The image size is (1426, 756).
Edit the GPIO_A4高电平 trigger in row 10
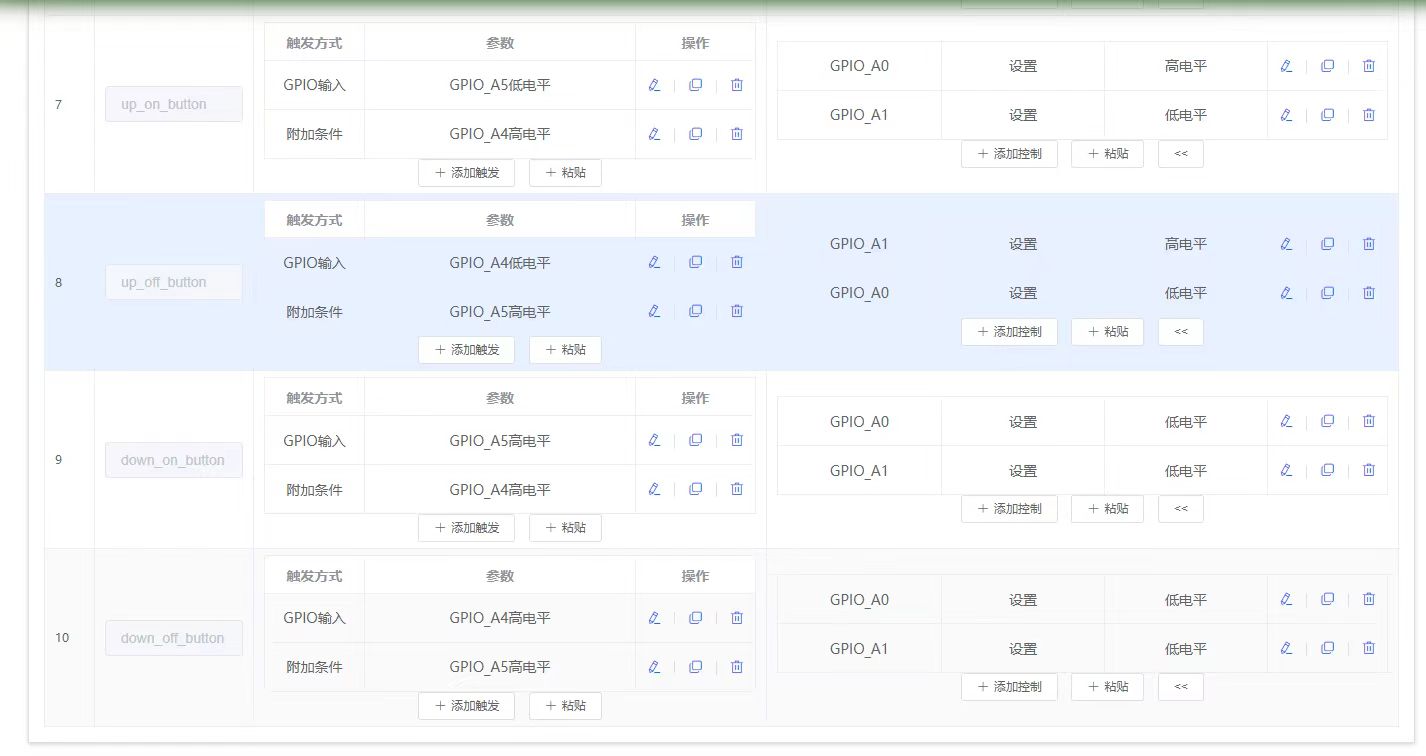click(x=654, y=618)
